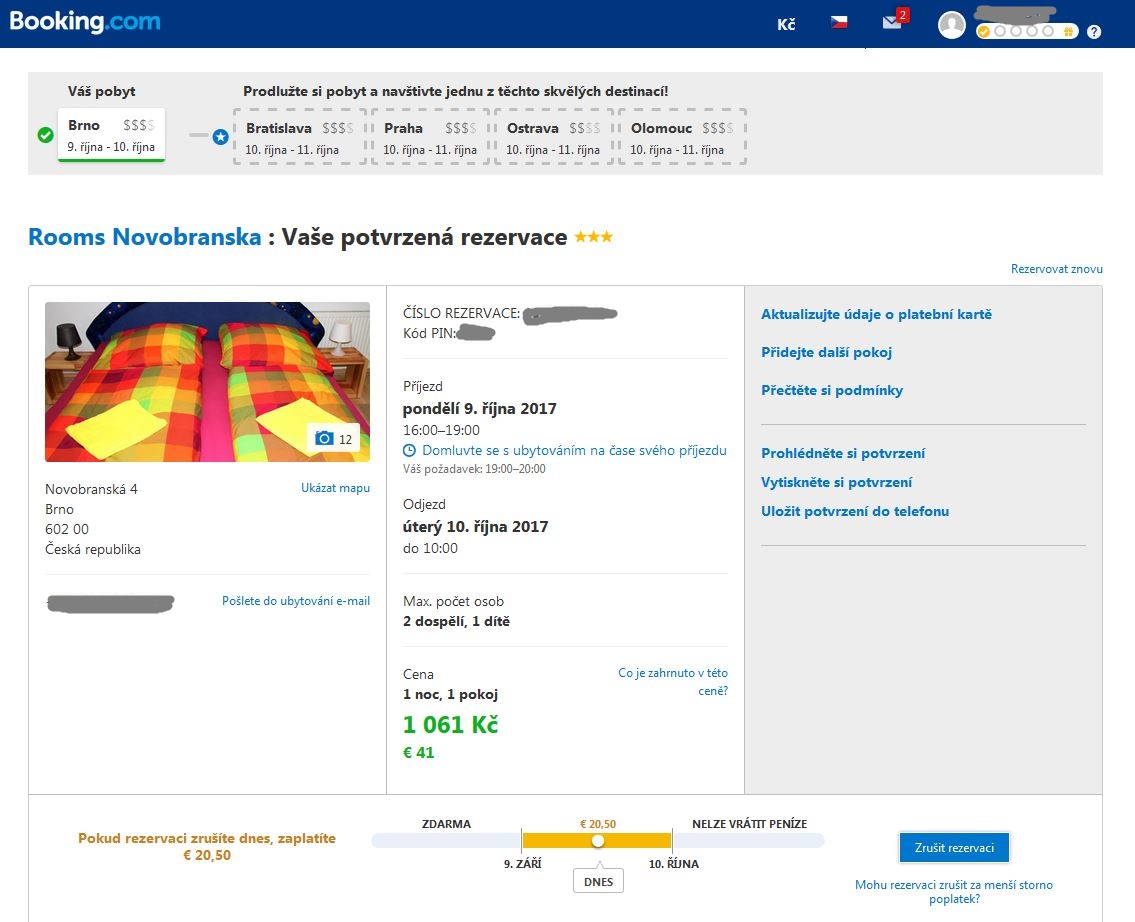Choose the Olomouc destination card

click(x=682, y=137)
